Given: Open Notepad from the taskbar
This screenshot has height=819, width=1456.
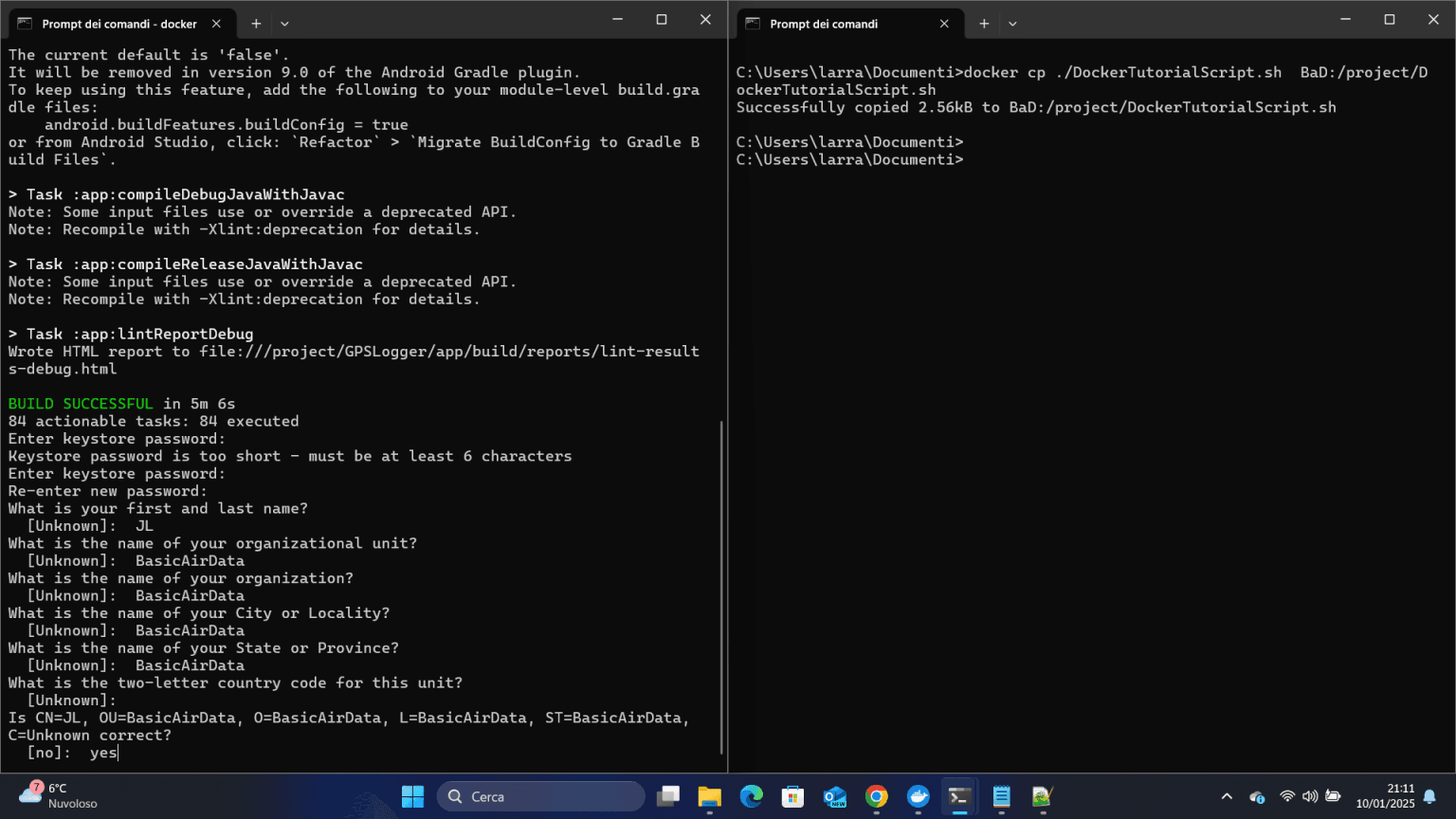Looking at the screenshot, I should click(x=1001, y=796).
